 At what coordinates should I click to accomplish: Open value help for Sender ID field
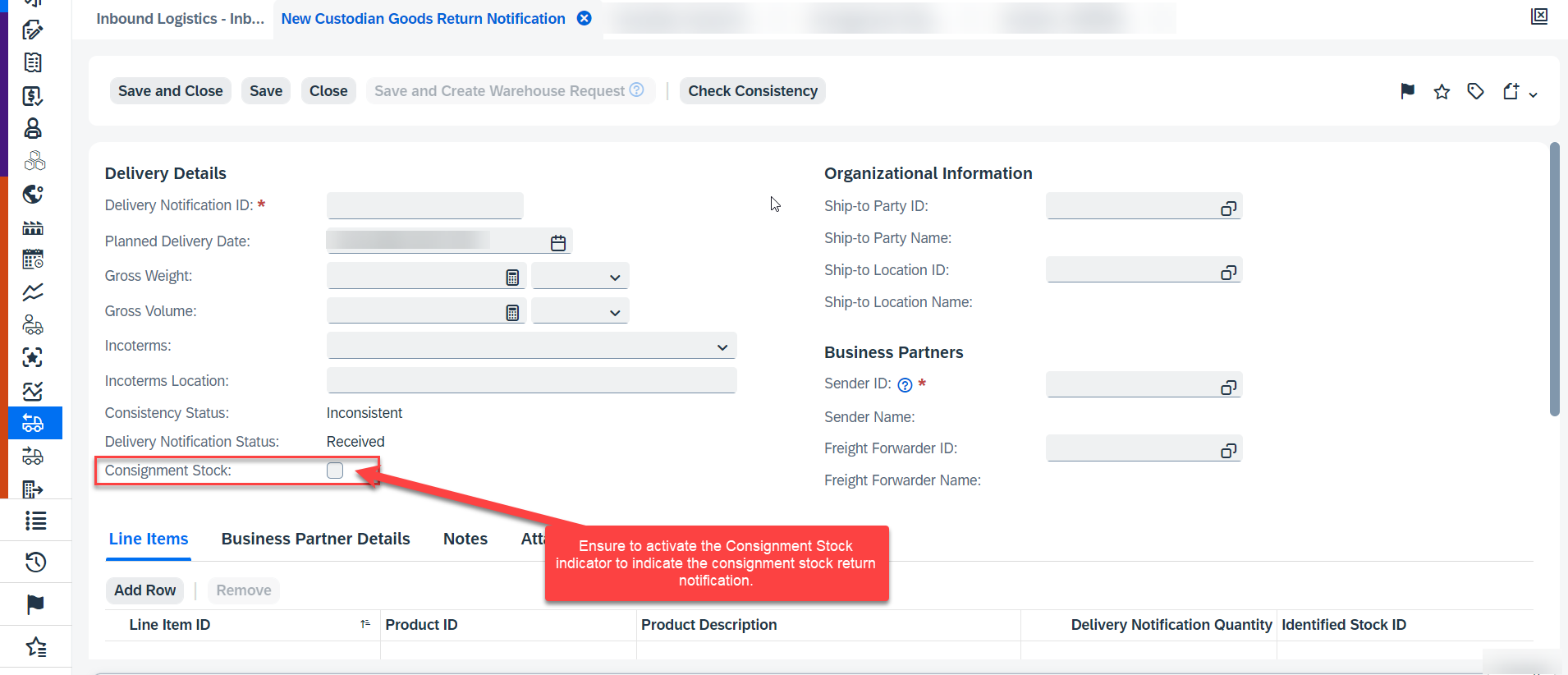point(1228,387)
